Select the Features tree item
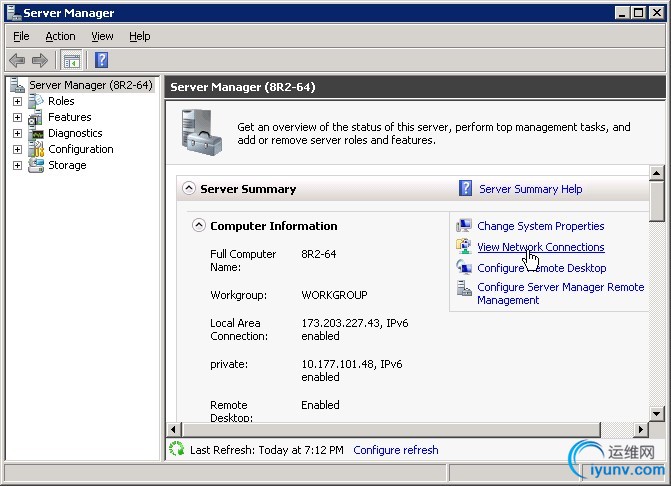This screenshot has width=671, height=486. click(x=70, y=117)
